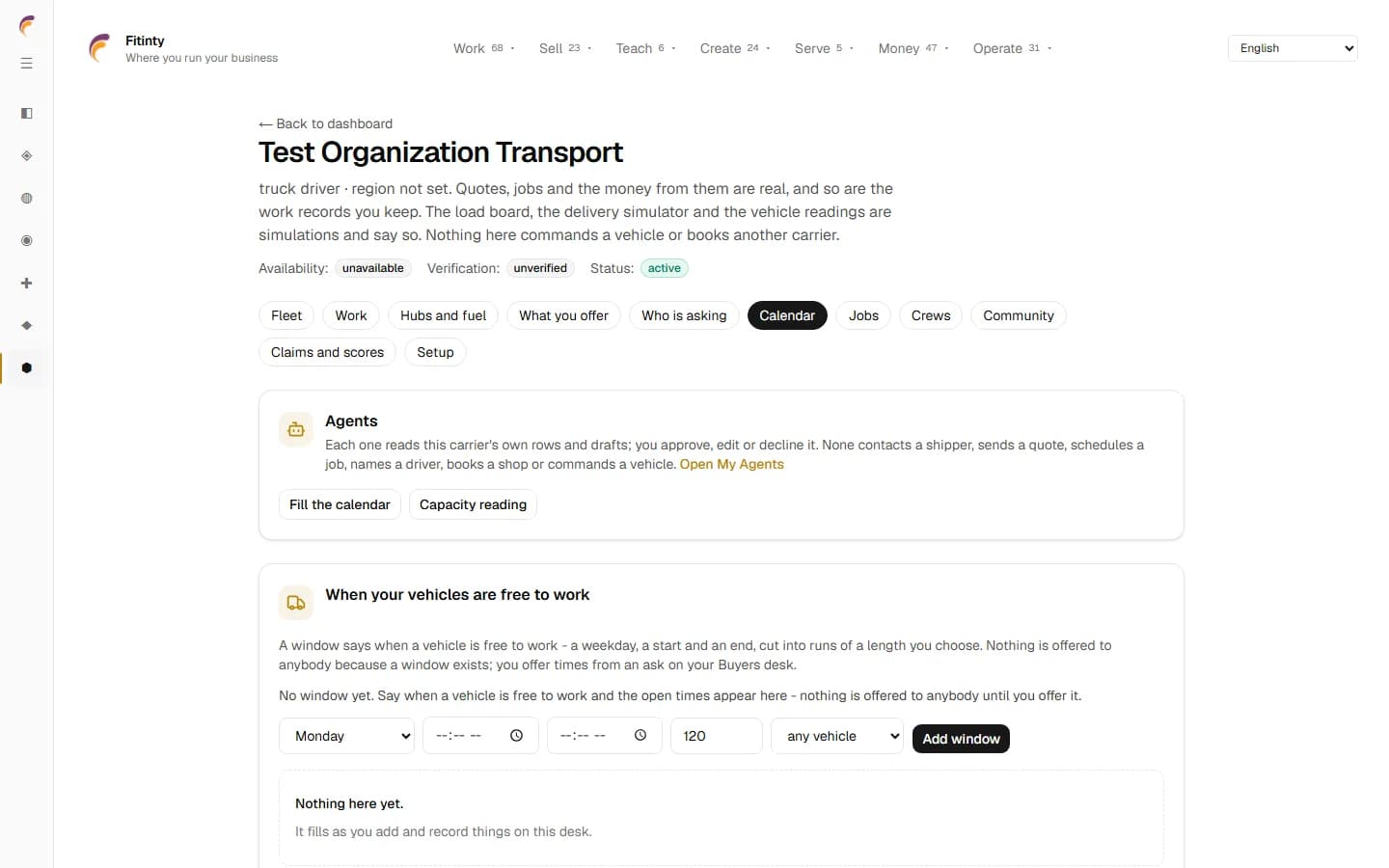Open the clock picker in the first time field
Screen dimensions: 1389x868
(x=517, y=736)
